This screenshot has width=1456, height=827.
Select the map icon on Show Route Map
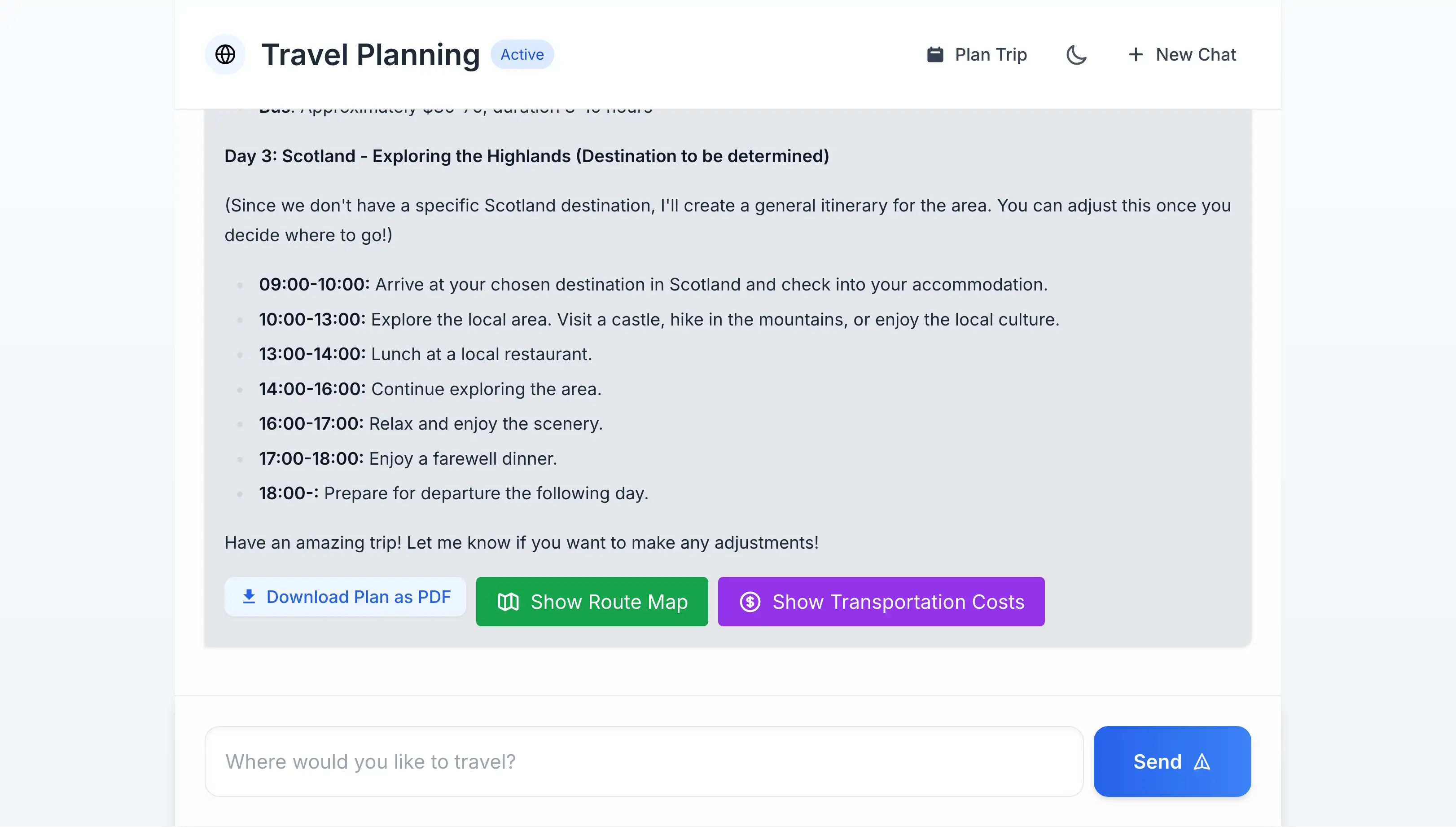pyautogui.click(x=509, y=602)
